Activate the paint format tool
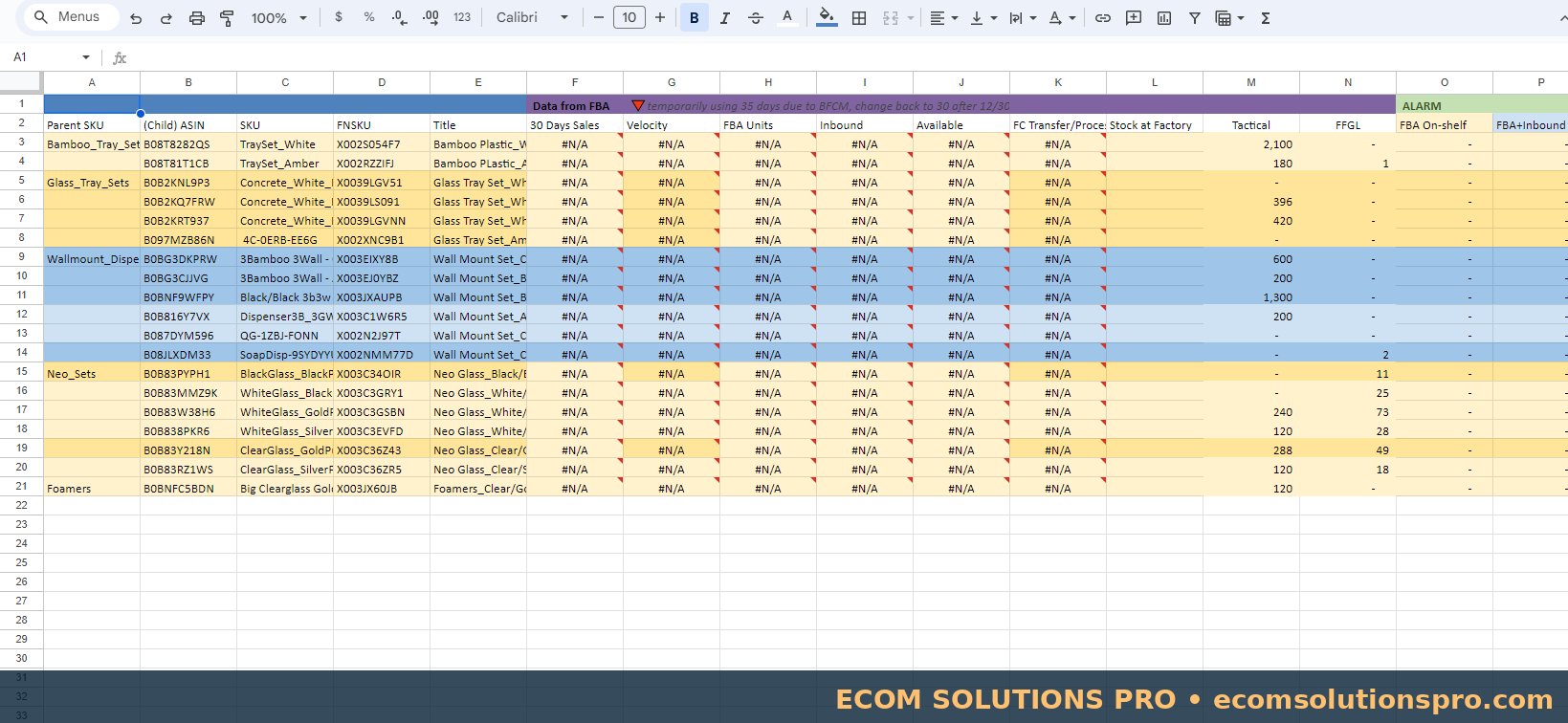Viewport: 1568px width, 723px height. click(x=228, y=18)
